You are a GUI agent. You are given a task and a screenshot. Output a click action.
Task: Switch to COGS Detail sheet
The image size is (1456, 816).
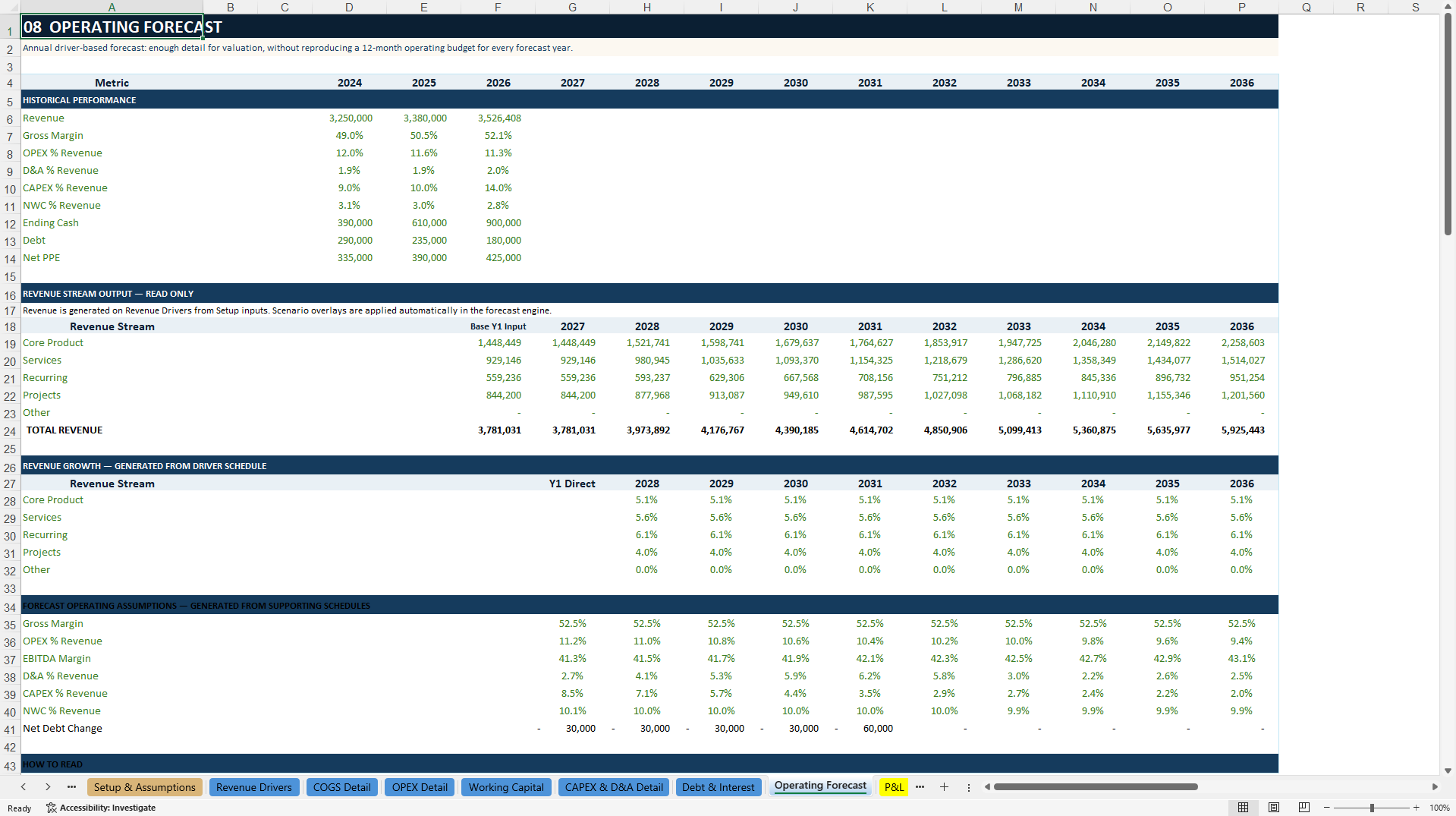(342, 787)
